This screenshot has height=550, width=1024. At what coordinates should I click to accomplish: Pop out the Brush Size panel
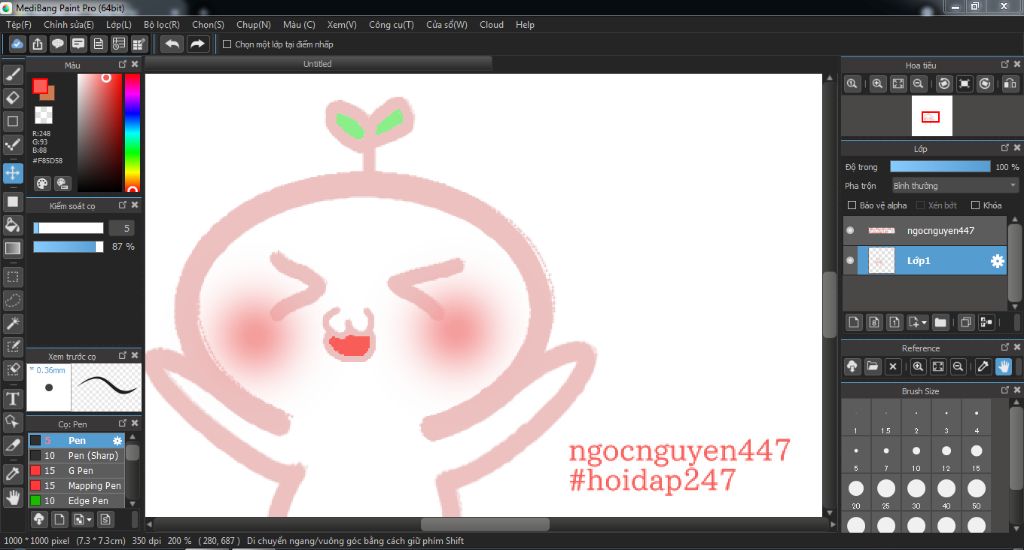(1004, 390)
